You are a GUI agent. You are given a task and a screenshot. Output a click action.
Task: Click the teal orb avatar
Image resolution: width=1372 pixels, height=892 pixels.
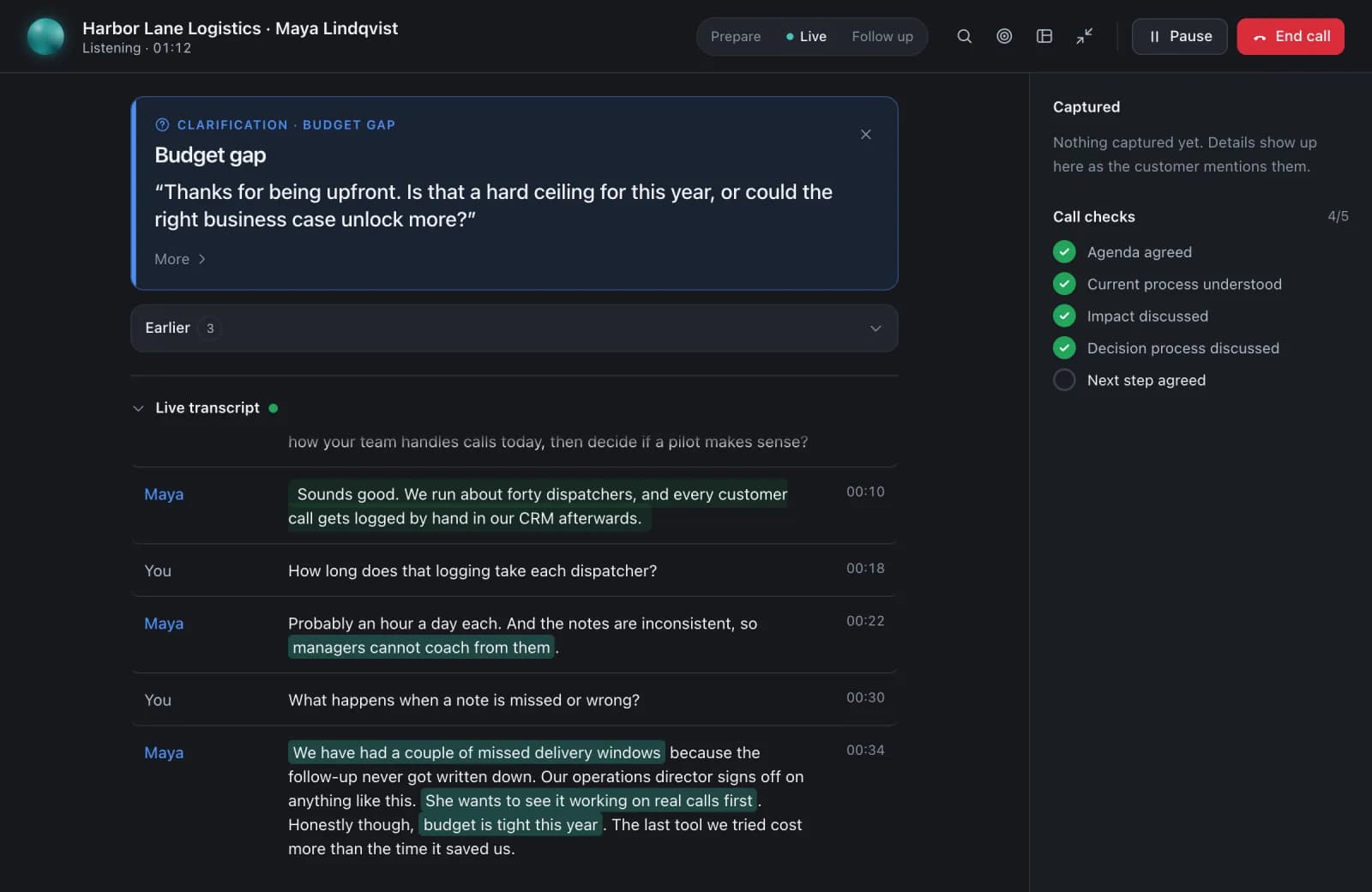tap(45, 36)
